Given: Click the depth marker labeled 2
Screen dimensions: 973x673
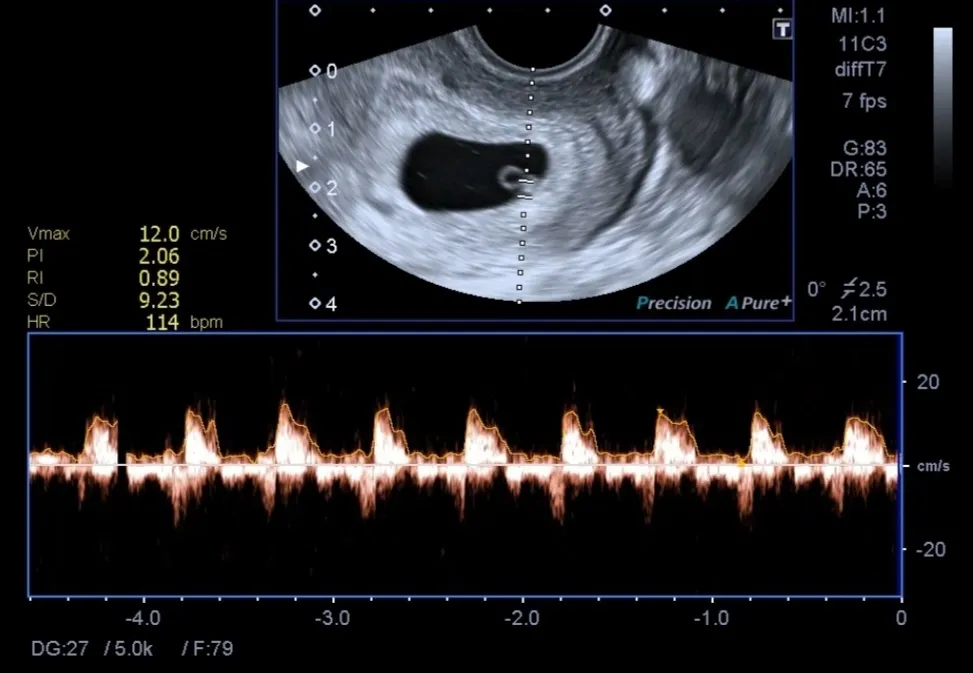Looking at the screenshot, I should pos(324,187).
